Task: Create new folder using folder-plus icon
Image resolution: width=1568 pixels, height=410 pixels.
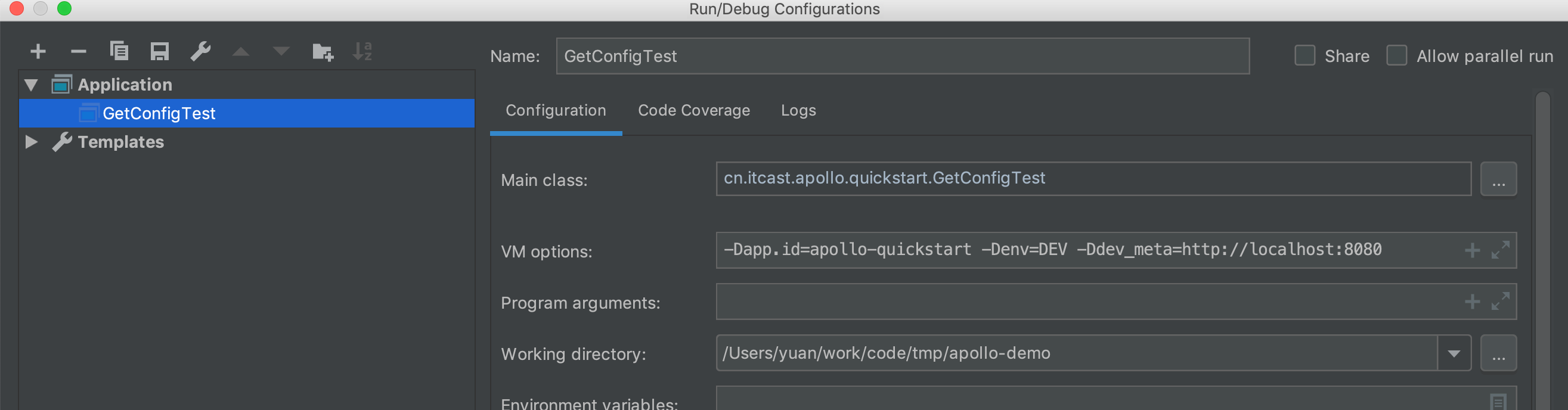Action: tap(322, 52)
